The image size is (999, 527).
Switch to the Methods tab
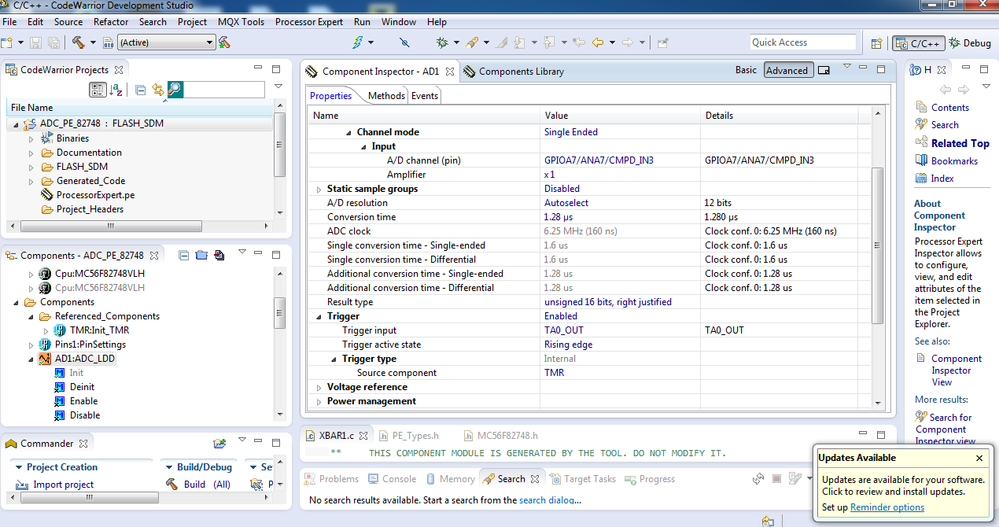pyautogui.click(x=386, y=96)
